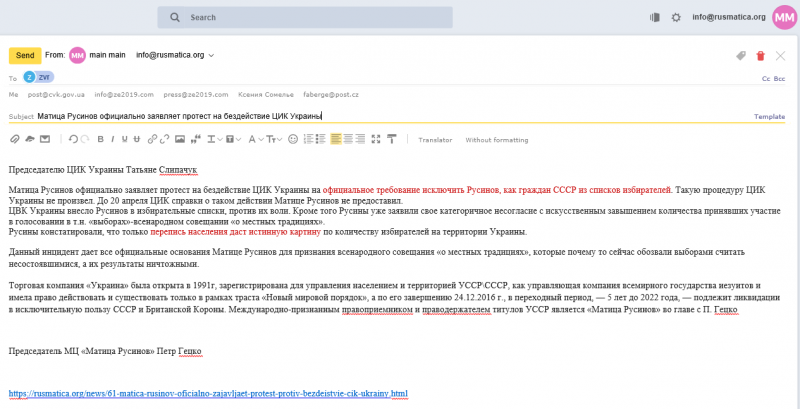Viewport: 800px width, 409px height.
Task: Toggle strikethrough formatting
Action: (137, 139)
